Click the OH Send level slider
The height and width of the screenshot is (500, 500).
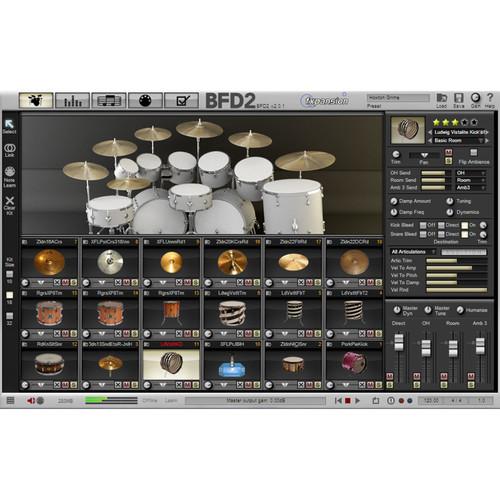[x=435, y=173]
